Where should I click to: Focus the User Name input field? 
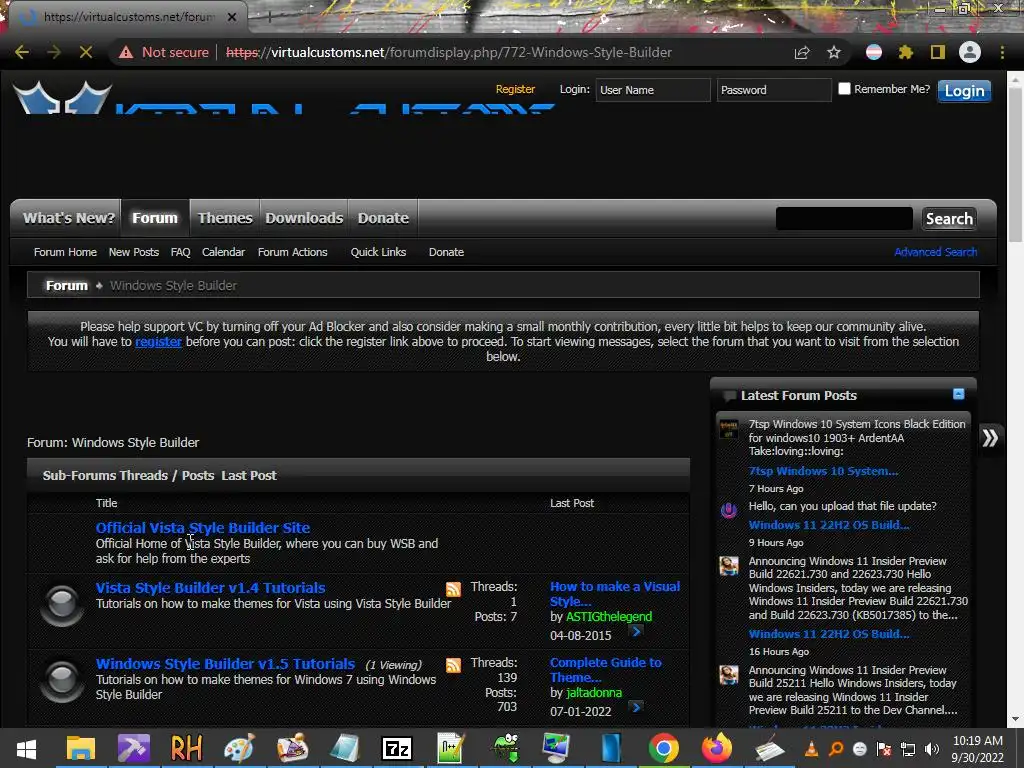coord(652,90)
